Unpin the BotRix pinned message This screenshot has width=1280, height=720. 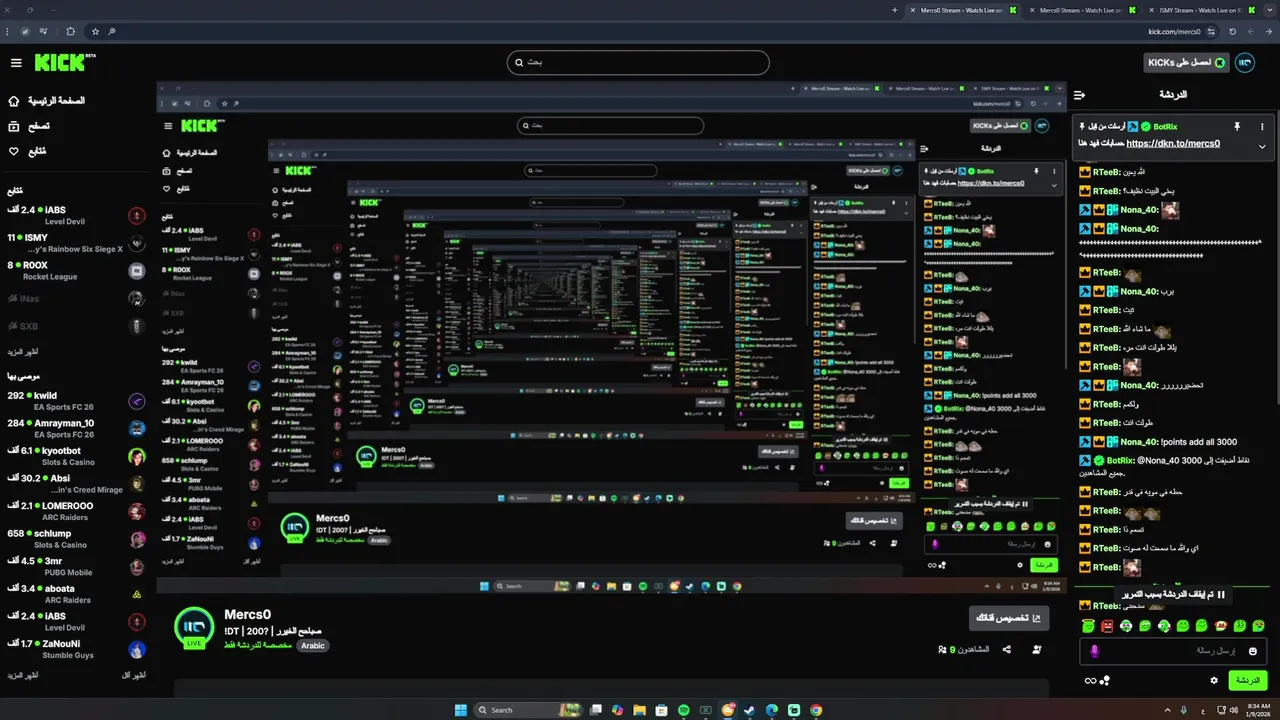click(x=1236, y=127)
